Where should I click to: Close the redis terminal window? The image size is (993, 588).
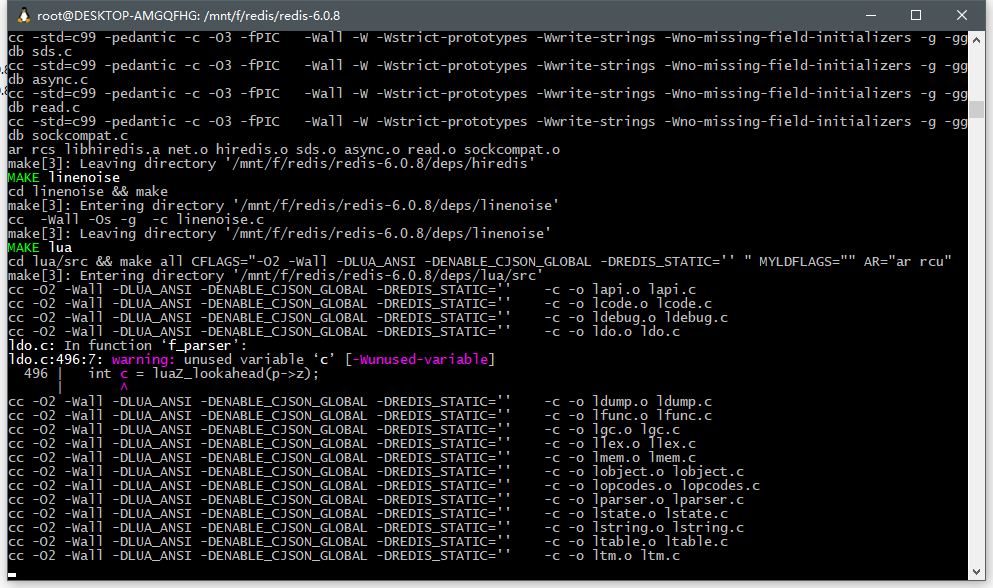[x=961, y=15]
